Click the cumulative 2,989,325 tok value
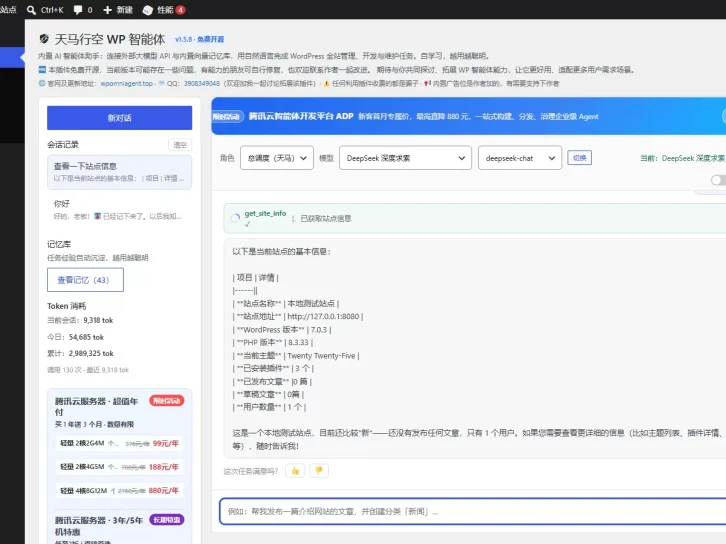This screenshot has width=726, height=544. (91, 353)
